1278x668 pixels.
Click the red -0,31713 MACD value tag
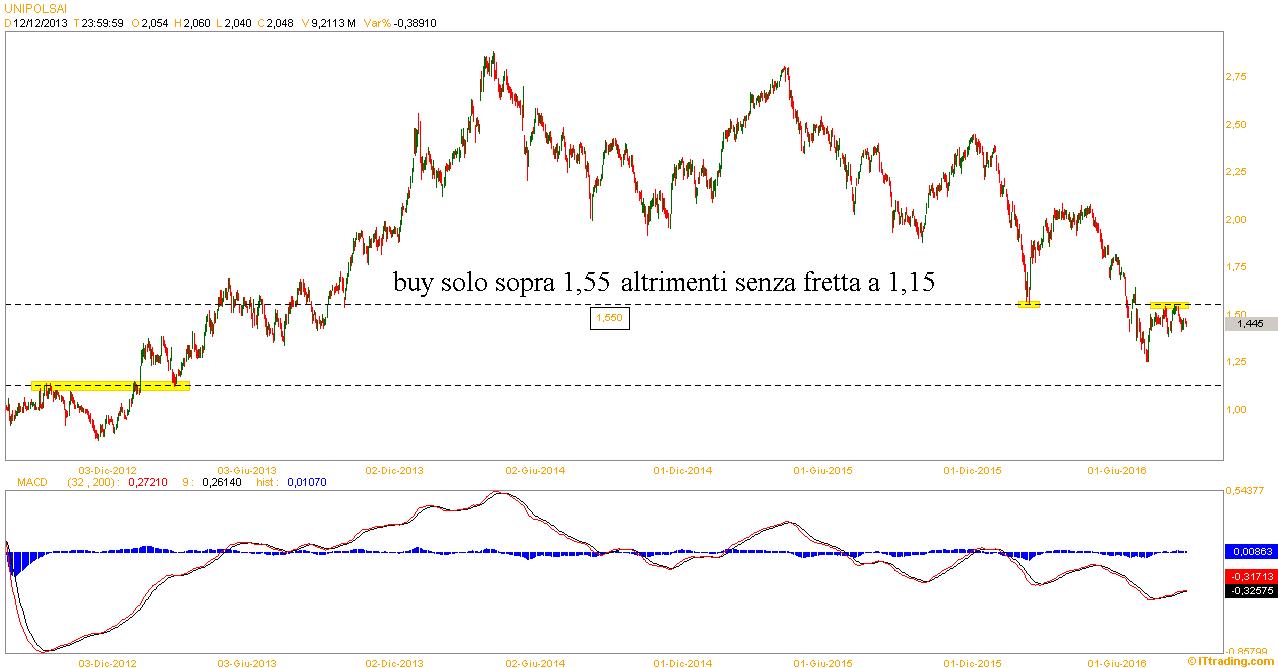point(1249,576)
